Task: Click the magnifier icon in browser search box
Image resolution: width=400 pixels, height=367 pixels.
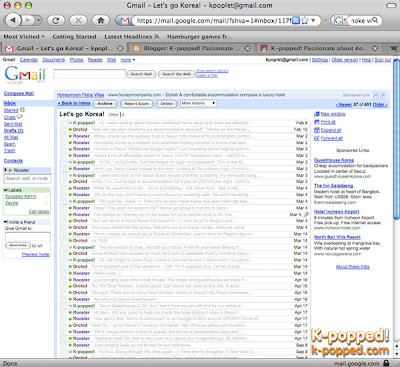Action: tap(375, 20)
